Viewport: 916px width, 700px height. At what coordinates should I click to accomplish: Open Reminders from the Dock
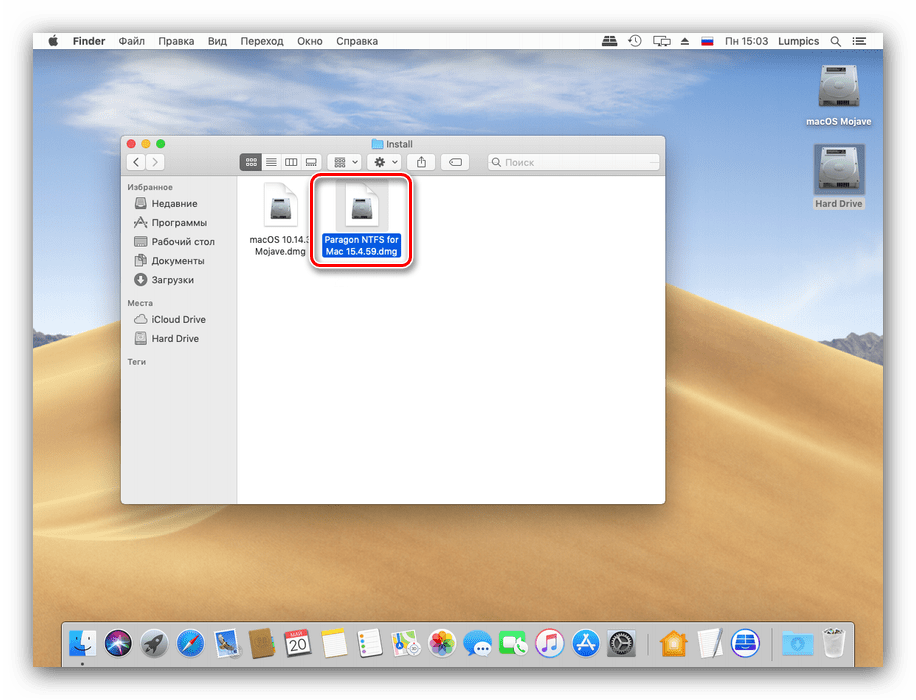(x=370, y=644)
